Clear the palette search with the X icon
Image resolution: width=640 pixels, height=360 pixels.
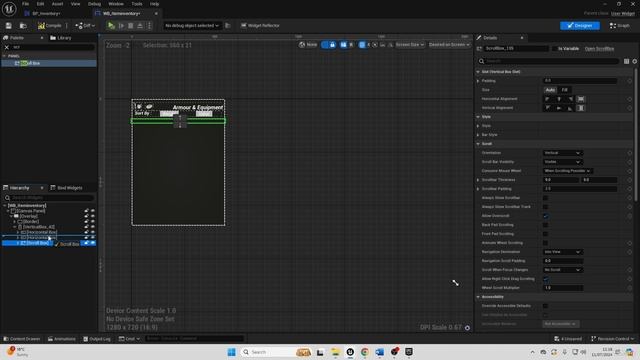pos(7,47)
